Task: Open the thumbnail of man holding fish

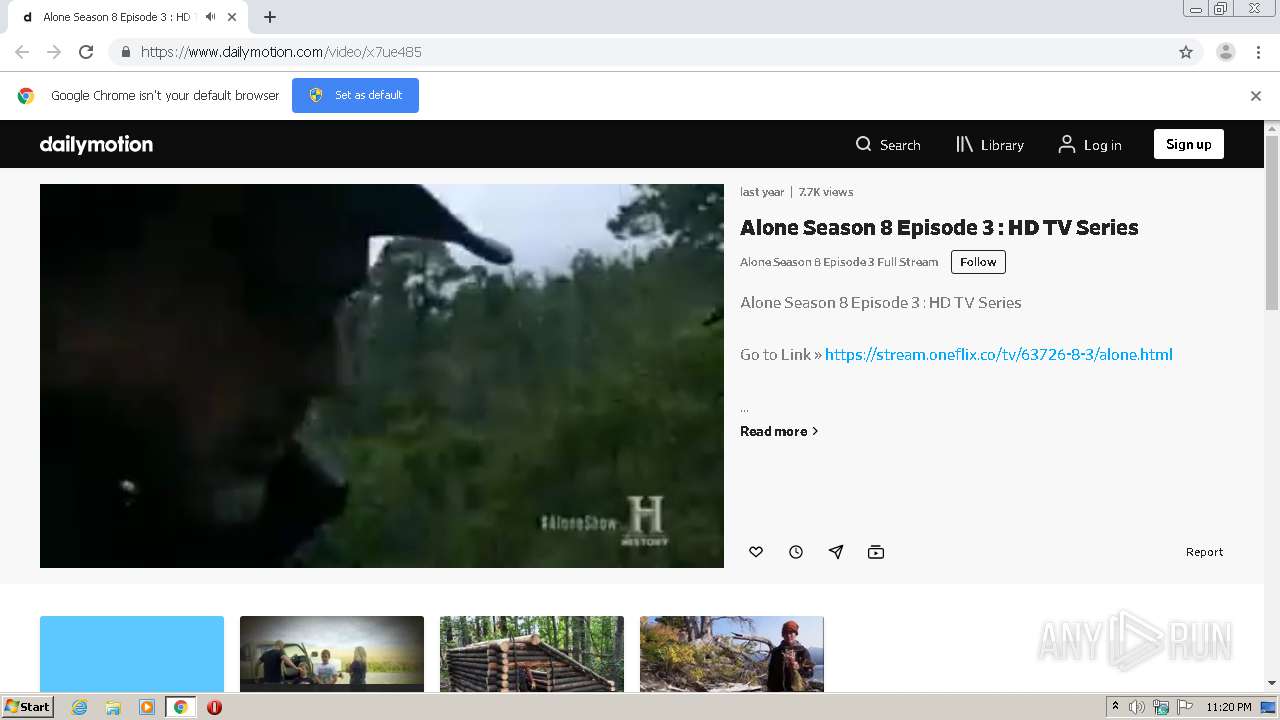Action: [732, 654]
